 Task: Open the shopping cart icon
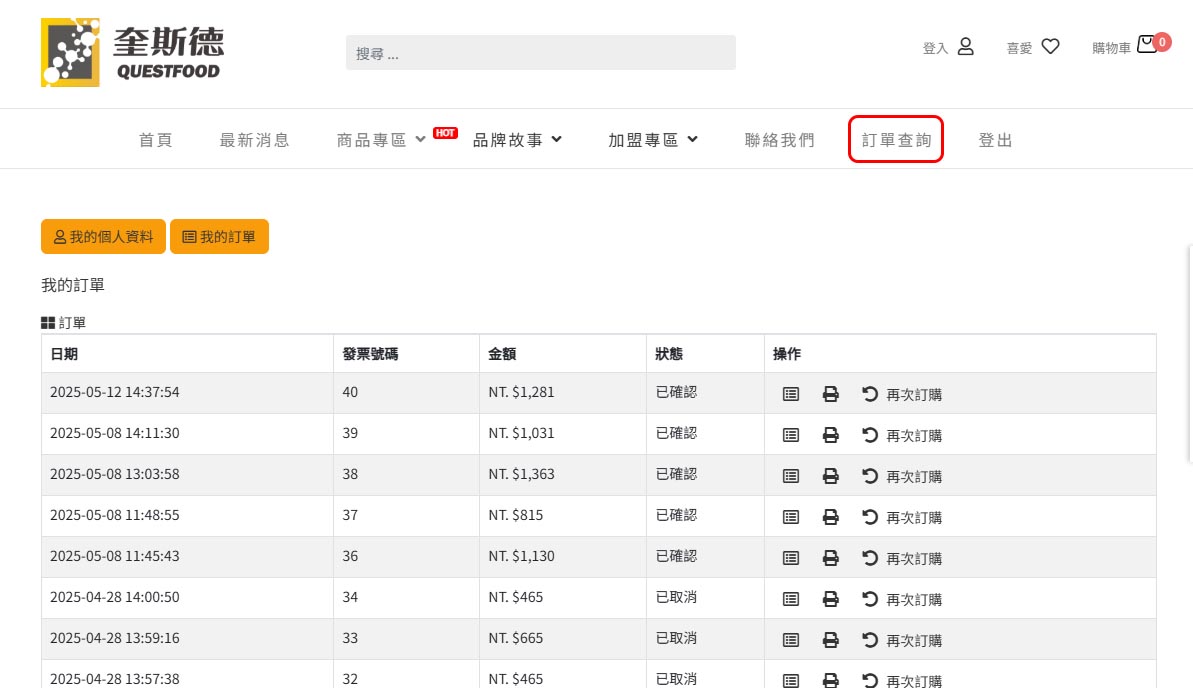point(1147,45)
